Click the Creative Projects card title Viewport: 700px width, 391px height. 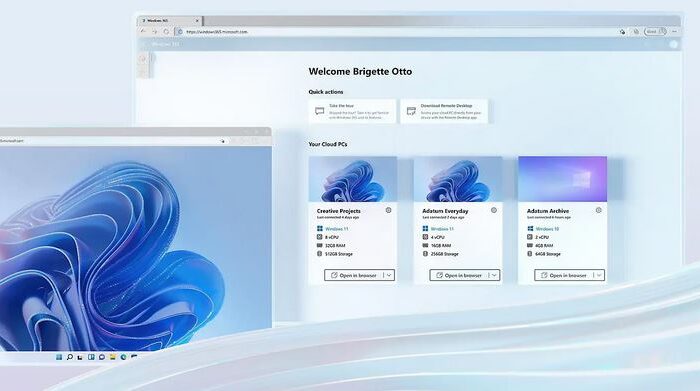pyautogui.click(x=338, y=211)
